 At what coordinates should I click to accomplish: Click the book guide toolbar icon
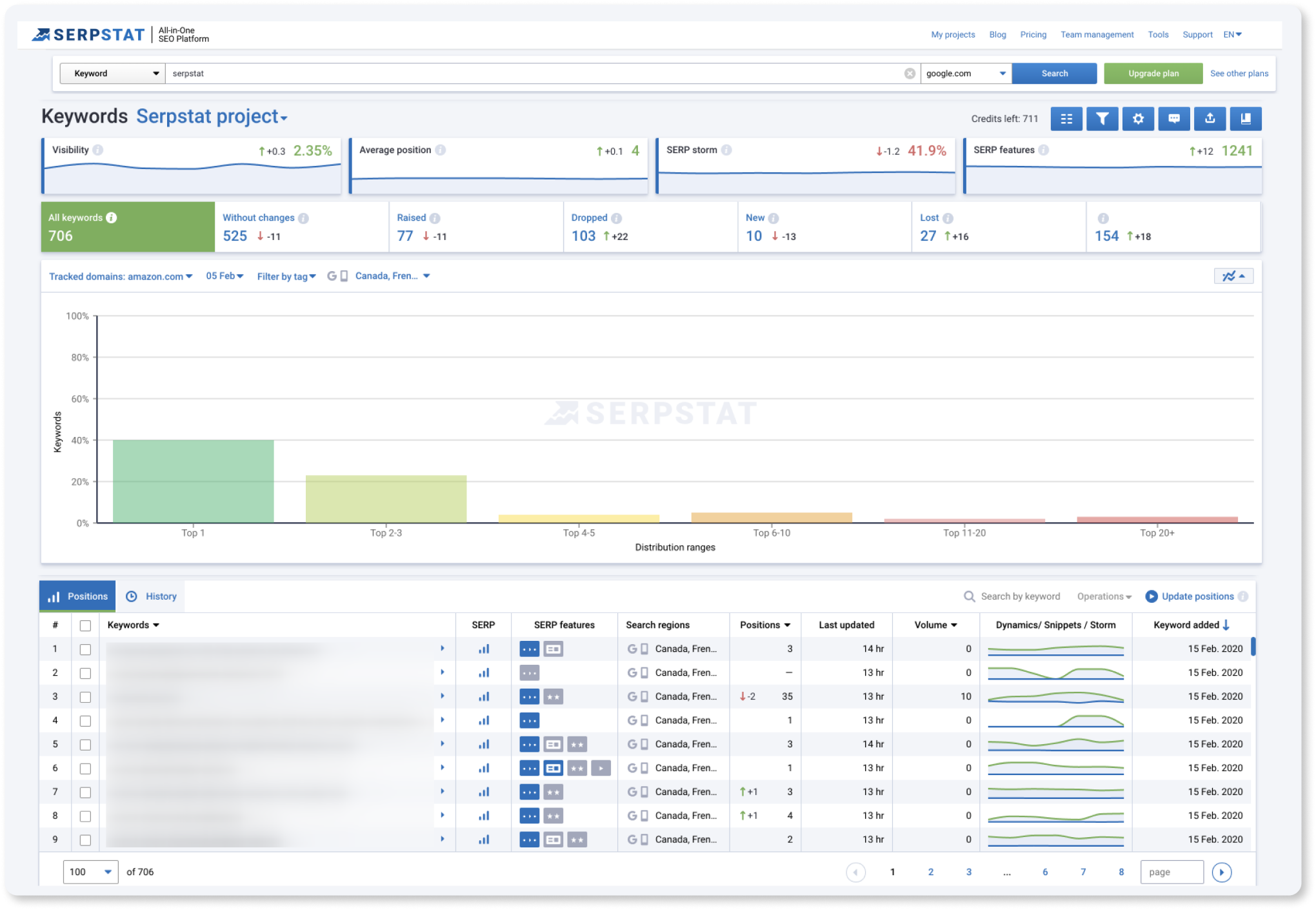click(x=1246, y=119)
